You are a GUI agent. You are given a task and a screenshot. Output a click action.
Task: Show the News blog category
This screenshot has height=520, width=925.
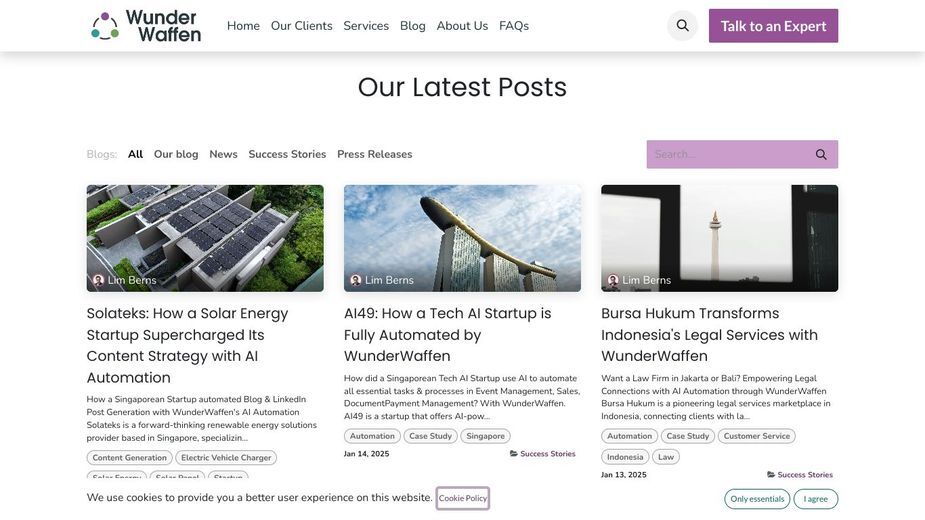(x=223, y=154)
